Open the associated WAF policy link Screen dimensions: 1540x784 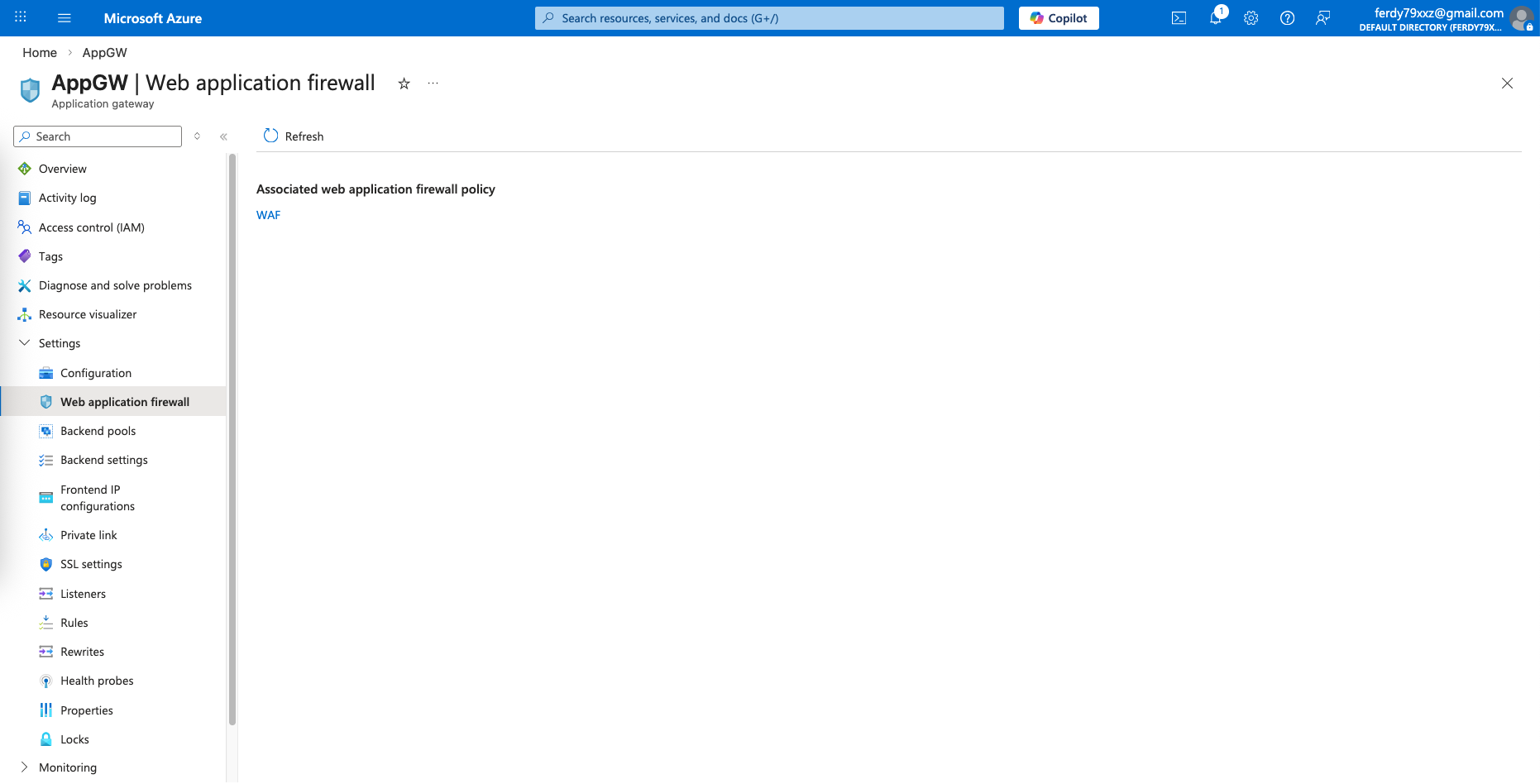tap(268, 215)
